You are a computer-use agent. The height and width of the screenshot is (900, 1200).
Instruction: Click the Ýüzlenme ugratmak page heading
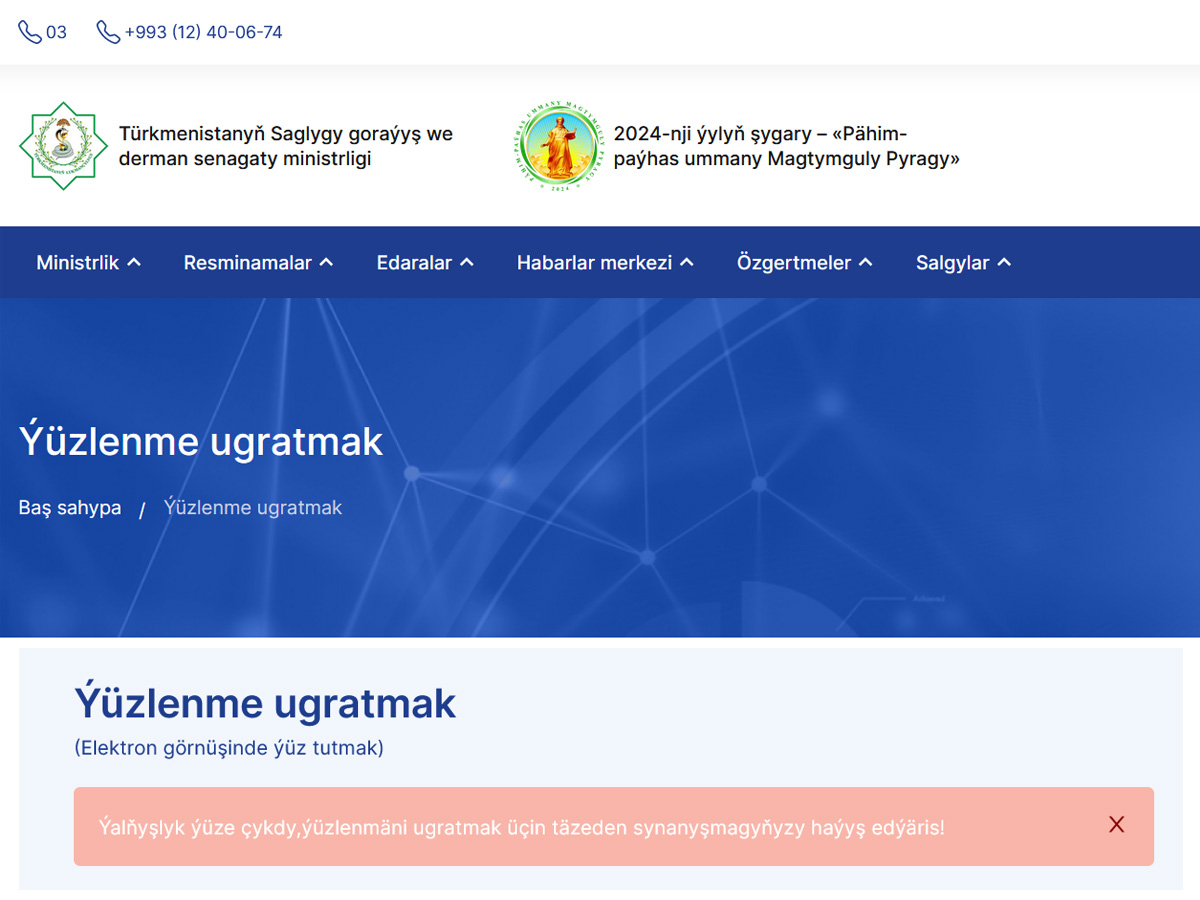(265, 703)
